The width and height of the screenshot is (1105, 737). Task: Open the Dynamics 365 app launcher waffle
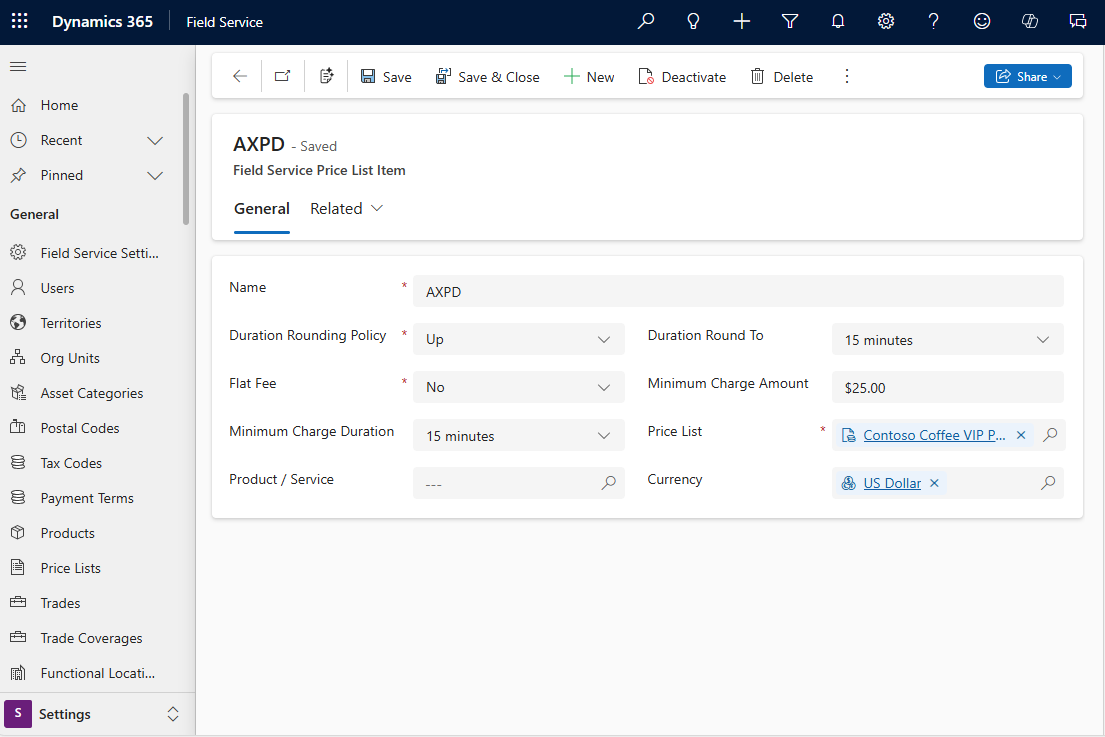click(19, 21)
